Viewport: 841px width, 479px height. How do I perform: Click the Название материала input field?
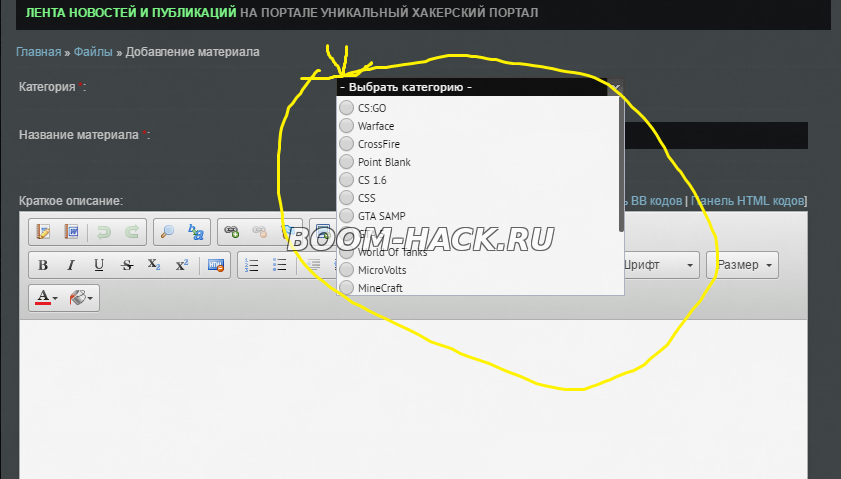[715, 135]
